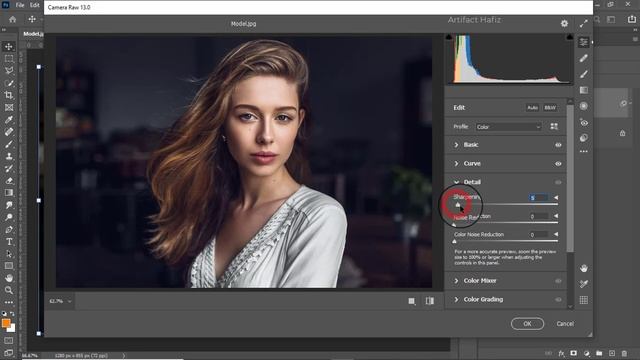The height and width of the screenshot is (360, 640).
Task: Select the Brush tool
Action: point(9,144)
